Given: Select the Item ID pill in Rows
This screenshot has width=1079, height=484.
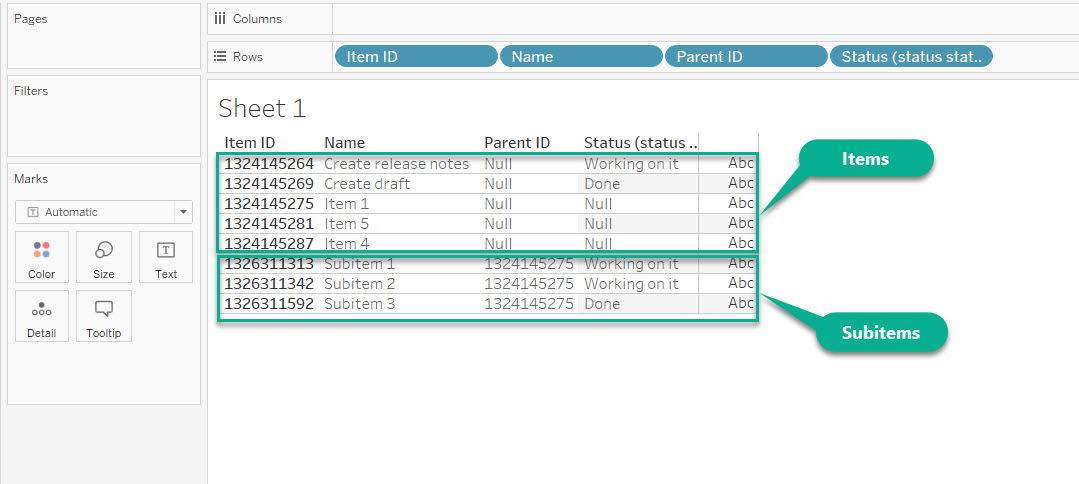Looking at the screenshot, I should tap(416, 57).
